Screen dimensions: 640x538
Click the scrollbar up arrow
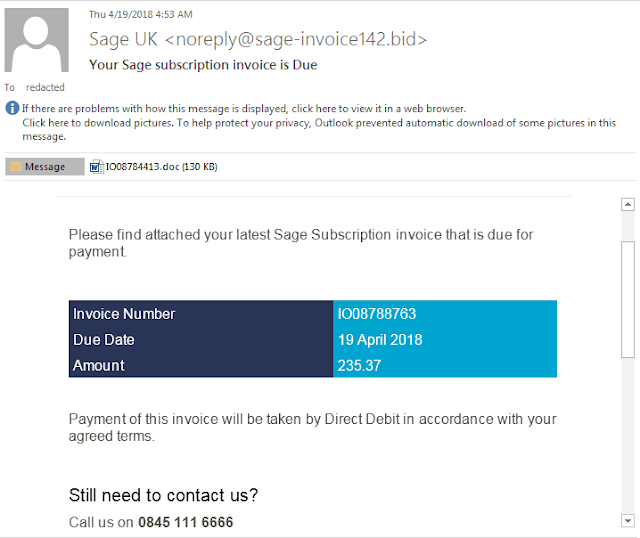pyautogui.click(x=627, y=204)
